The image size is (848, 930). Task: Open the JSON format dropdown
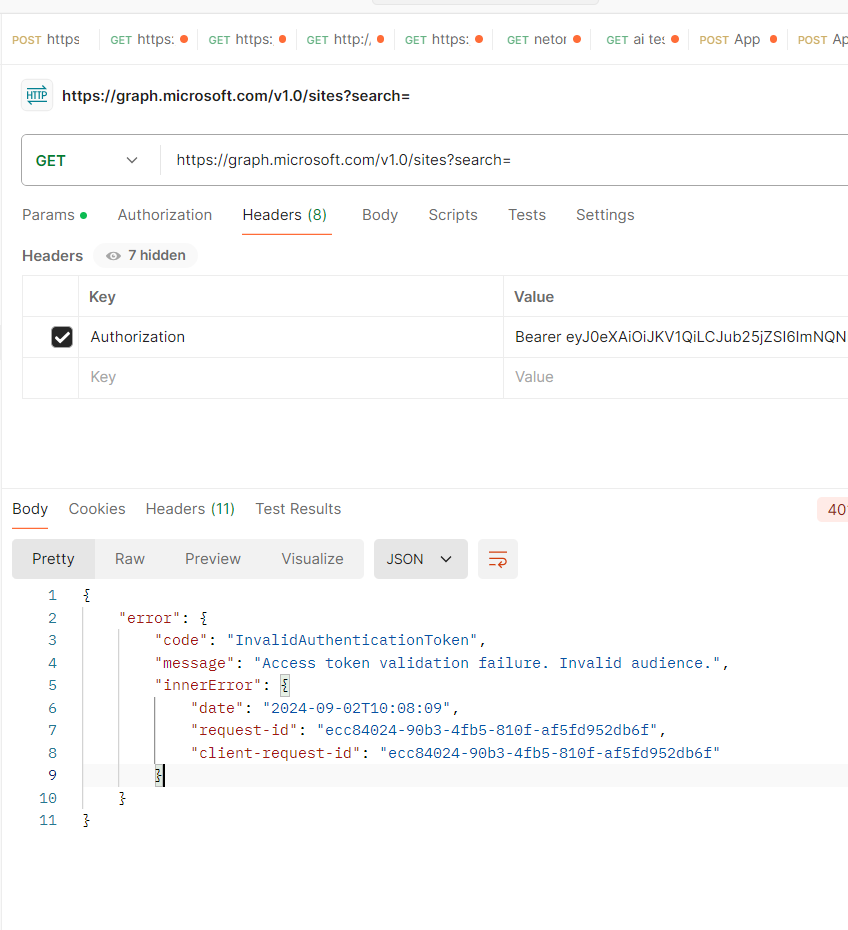pyautogui.click(x=420, y=559)
